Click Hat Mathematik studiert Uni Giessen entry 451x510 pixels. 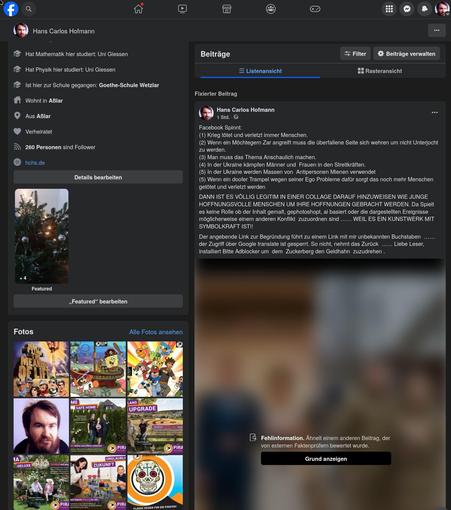[x=76, y=54]
